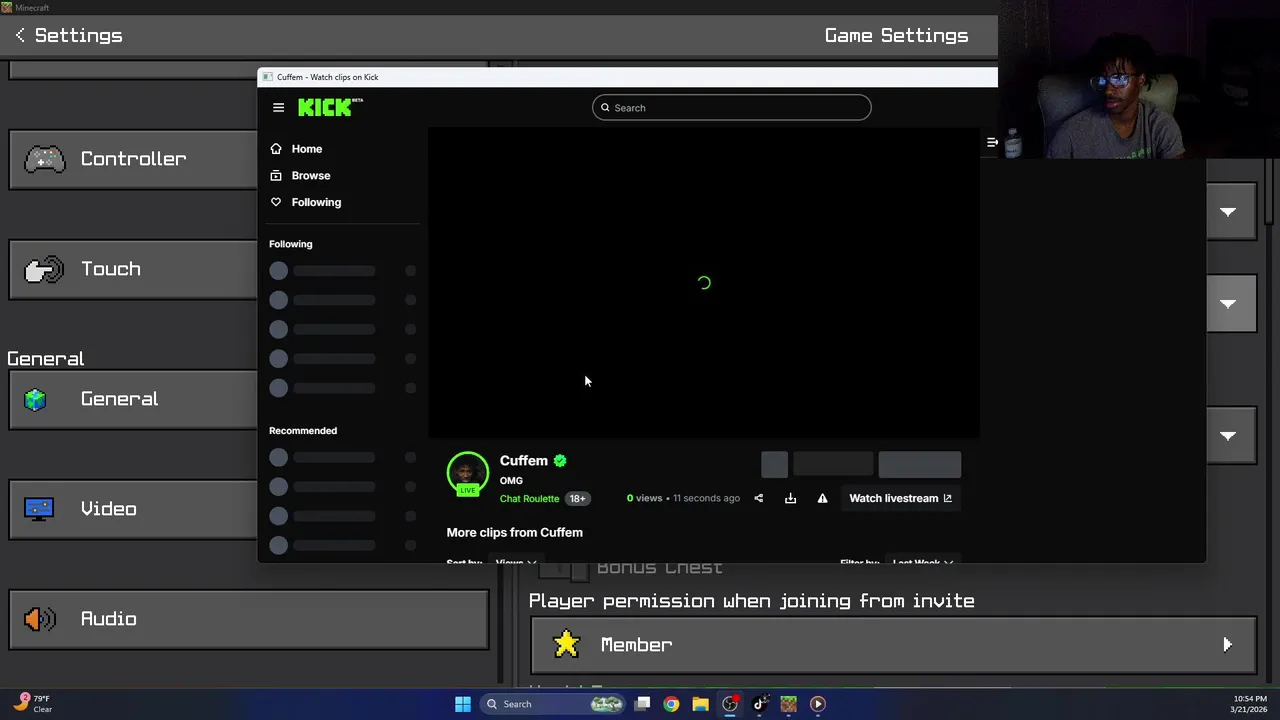This screenshot has width=1280, height=720.
Task: Open the Controller settings tab
Action: tap(133, 159)
